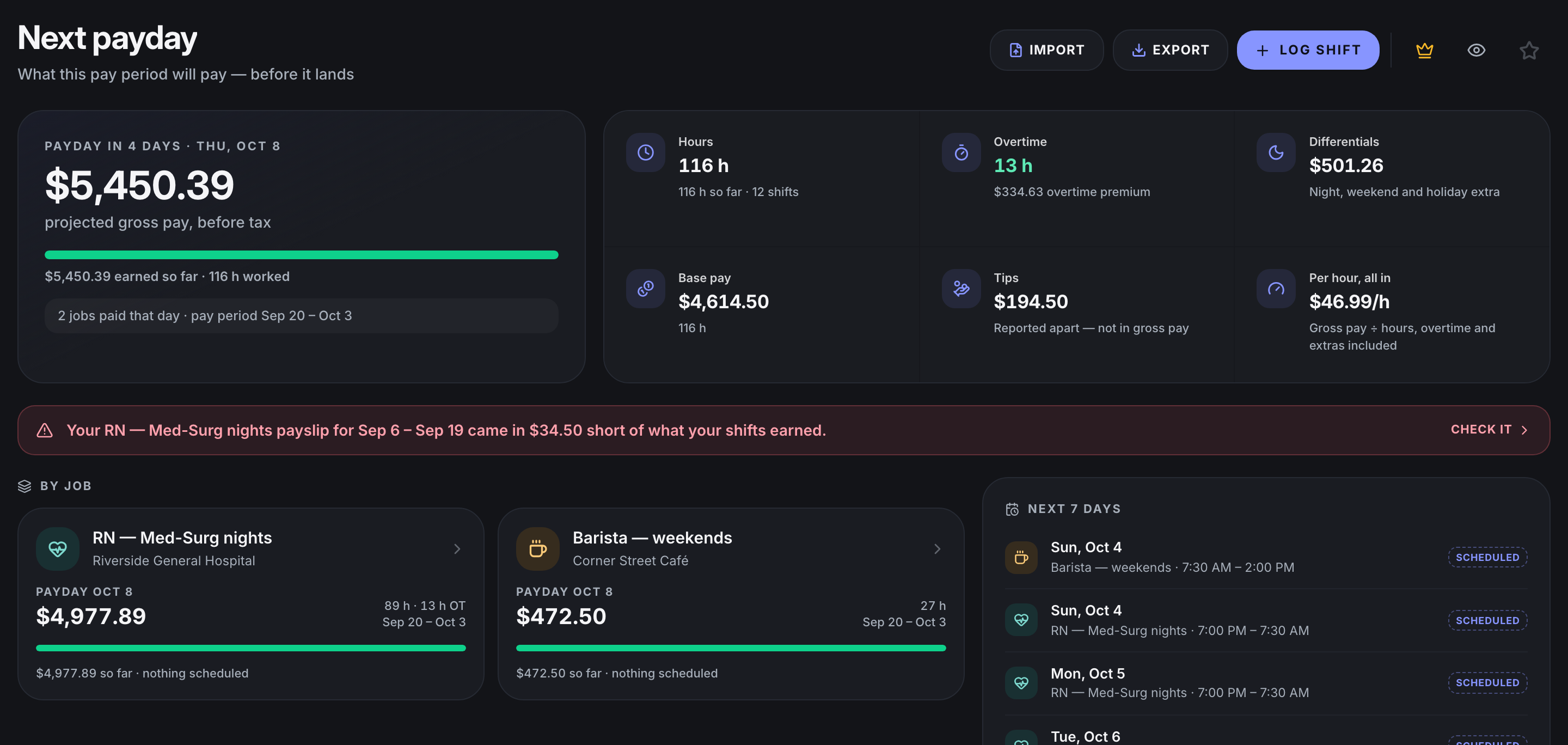
Task: Click the $46.99/h per hour value
Action: 1349,301
